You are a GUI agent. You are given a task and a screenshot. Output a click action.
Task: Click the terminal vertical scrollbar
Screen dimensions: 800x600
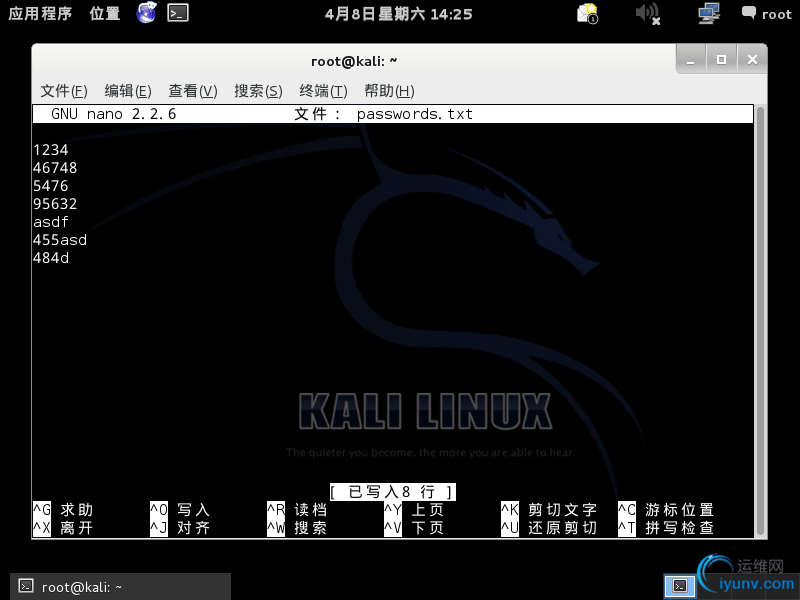[760, 320]
